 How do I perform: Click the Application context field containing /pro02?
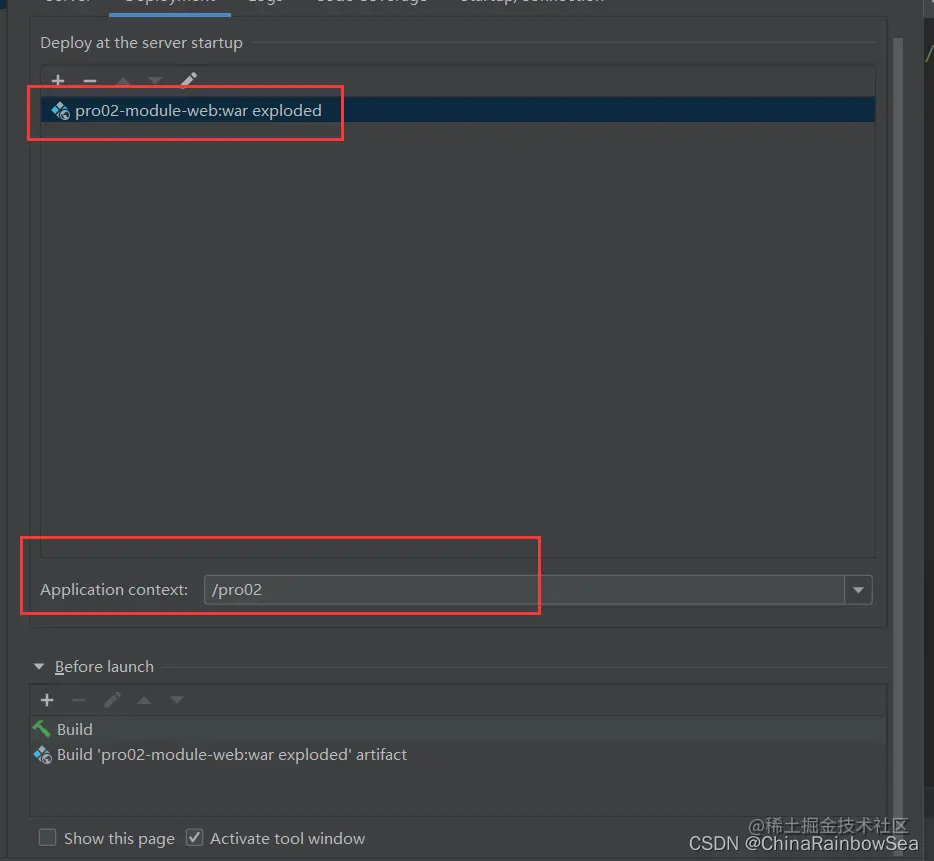524,589
